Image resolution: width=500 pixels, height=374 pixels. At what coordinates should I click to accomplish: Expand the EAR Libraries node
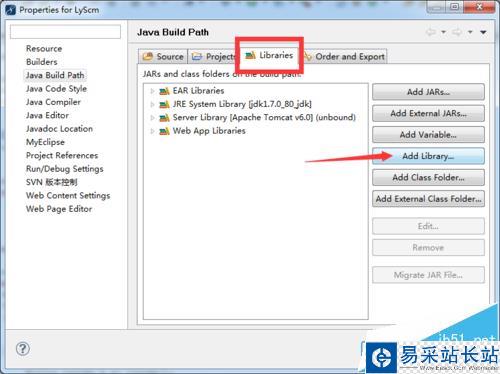pos(152,91)
